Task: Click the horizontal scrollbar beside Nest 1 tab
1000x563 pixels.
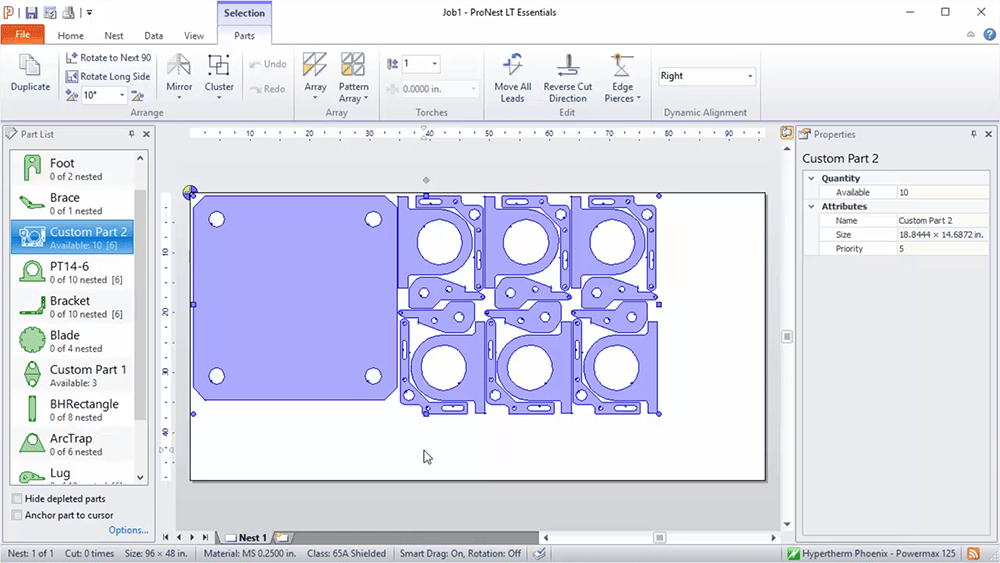Action: [530, 538]
